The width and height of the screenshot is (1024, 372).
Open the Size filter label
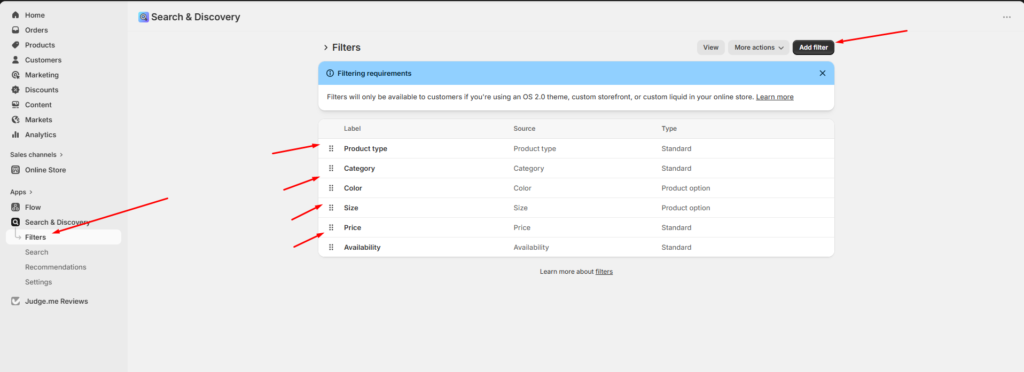pyautogui.click(x=351, y=208)
